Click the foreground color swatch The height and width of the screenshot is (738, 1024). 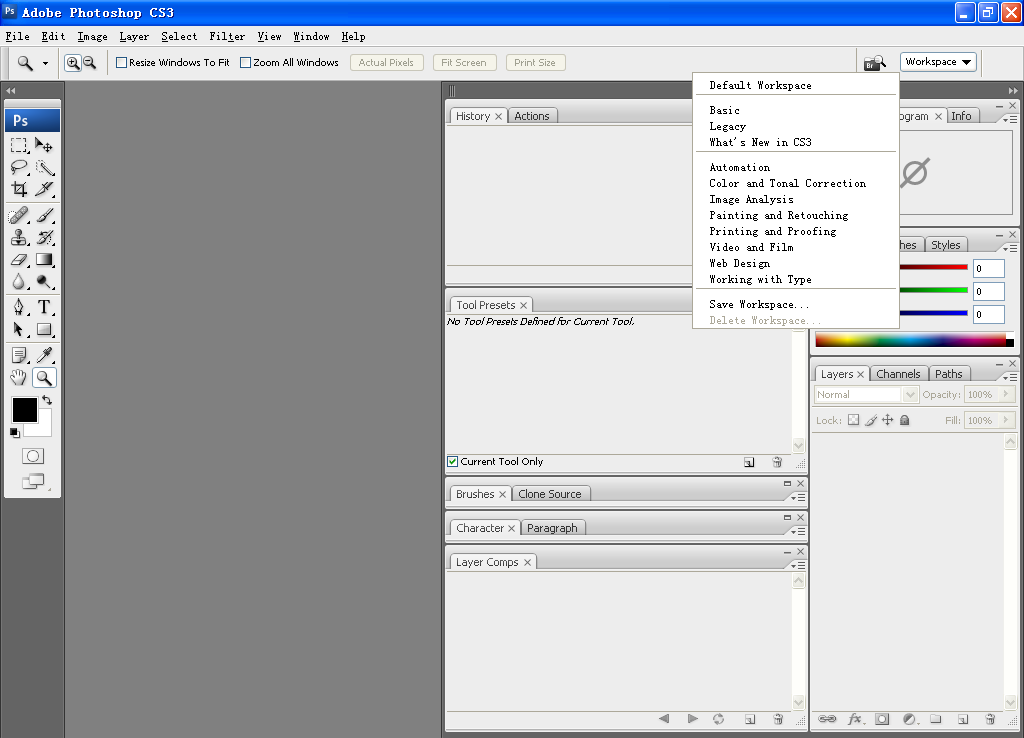[x=25, y=410]
